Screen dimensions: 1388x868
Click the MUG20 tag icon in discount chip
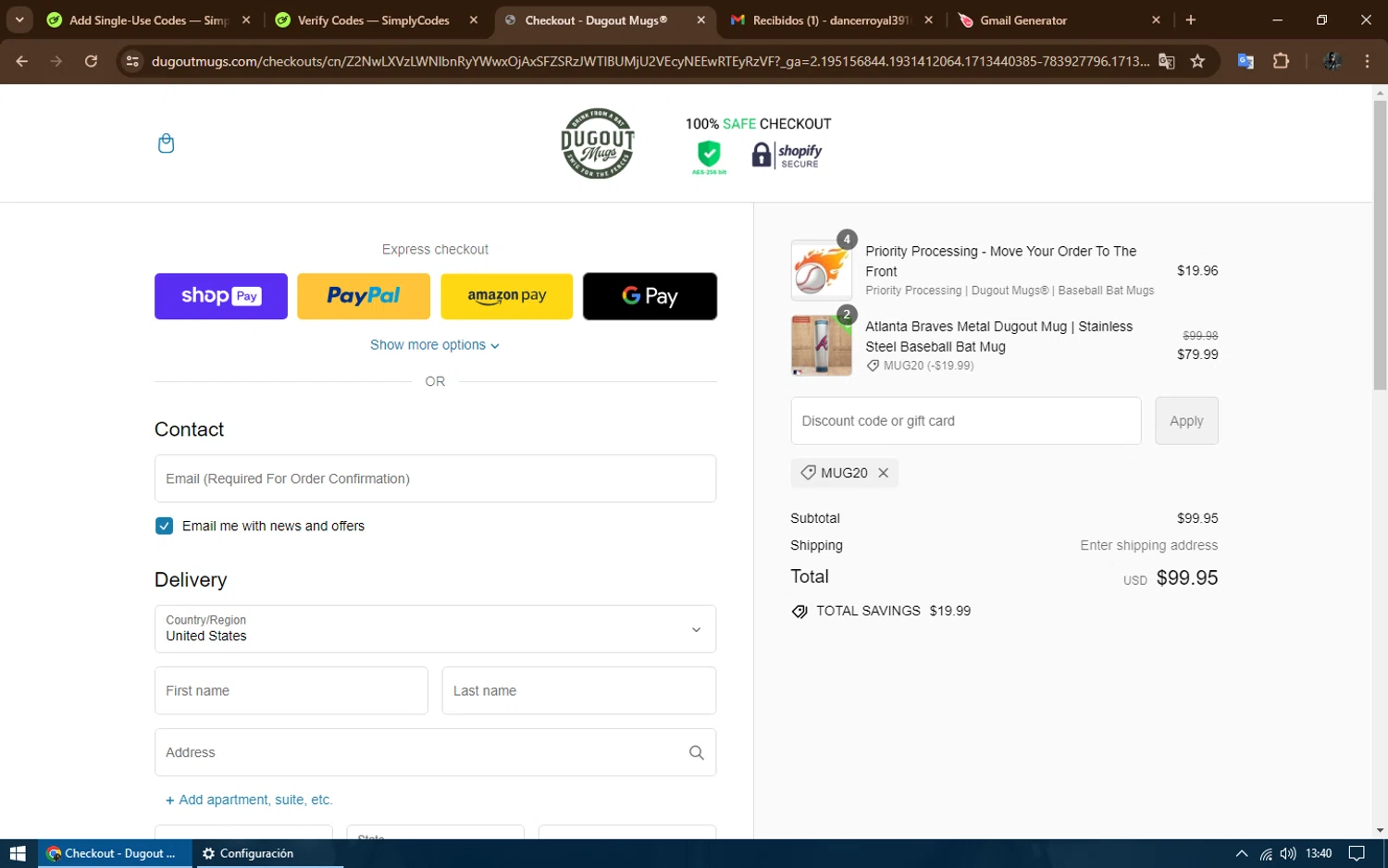point(808,473)
